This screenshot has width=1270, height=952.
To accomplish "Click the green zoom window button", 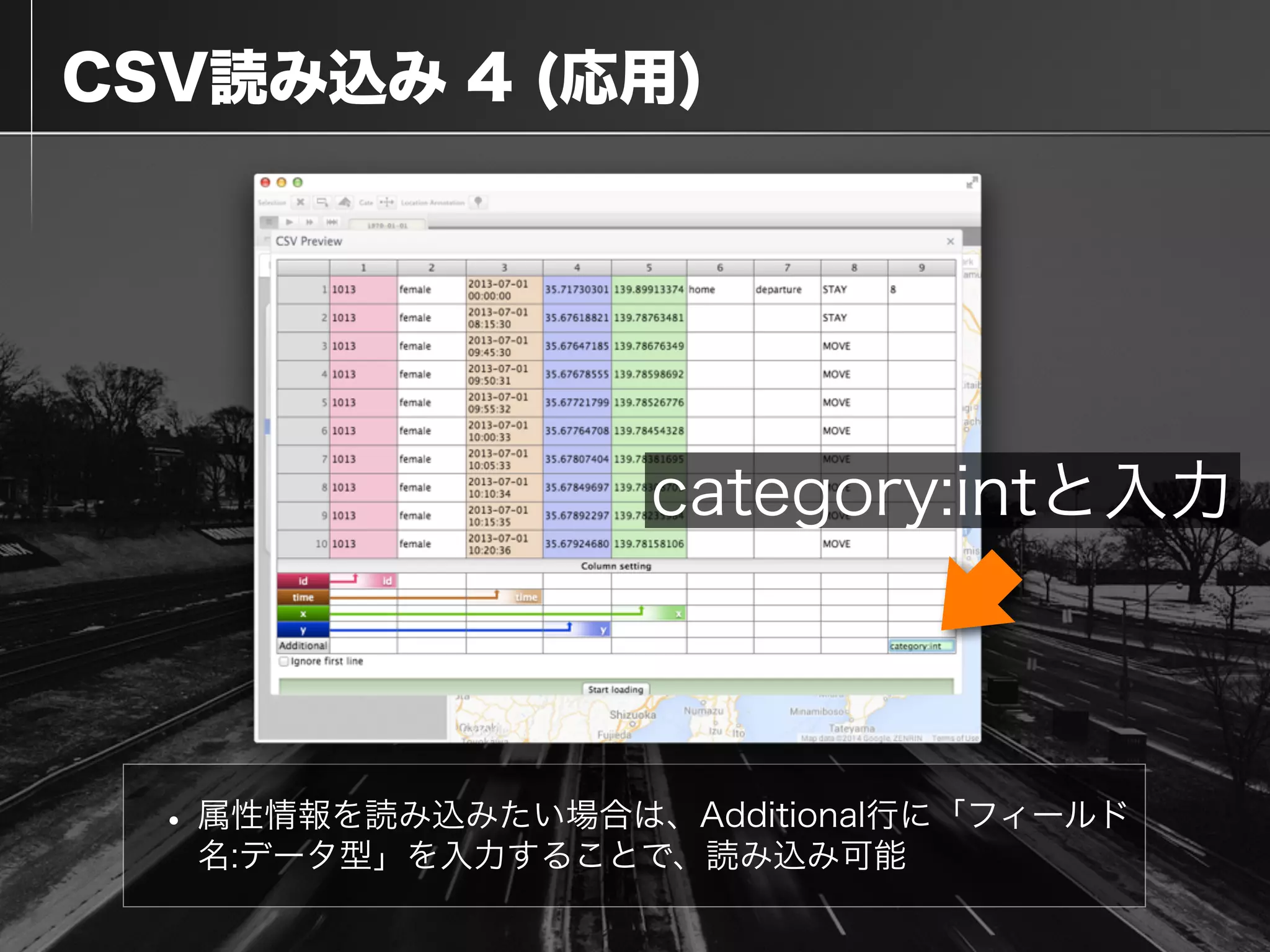I will [x=298, y=182].
